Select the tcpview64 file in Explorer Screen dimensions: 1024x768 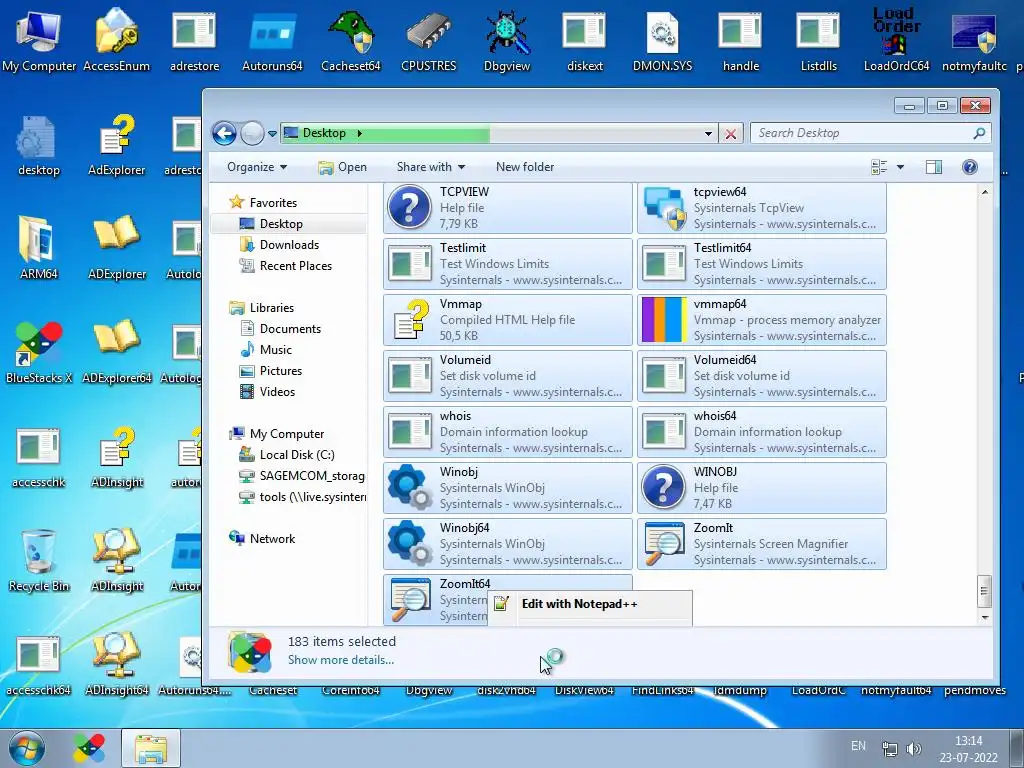click(x=761, y=208)
